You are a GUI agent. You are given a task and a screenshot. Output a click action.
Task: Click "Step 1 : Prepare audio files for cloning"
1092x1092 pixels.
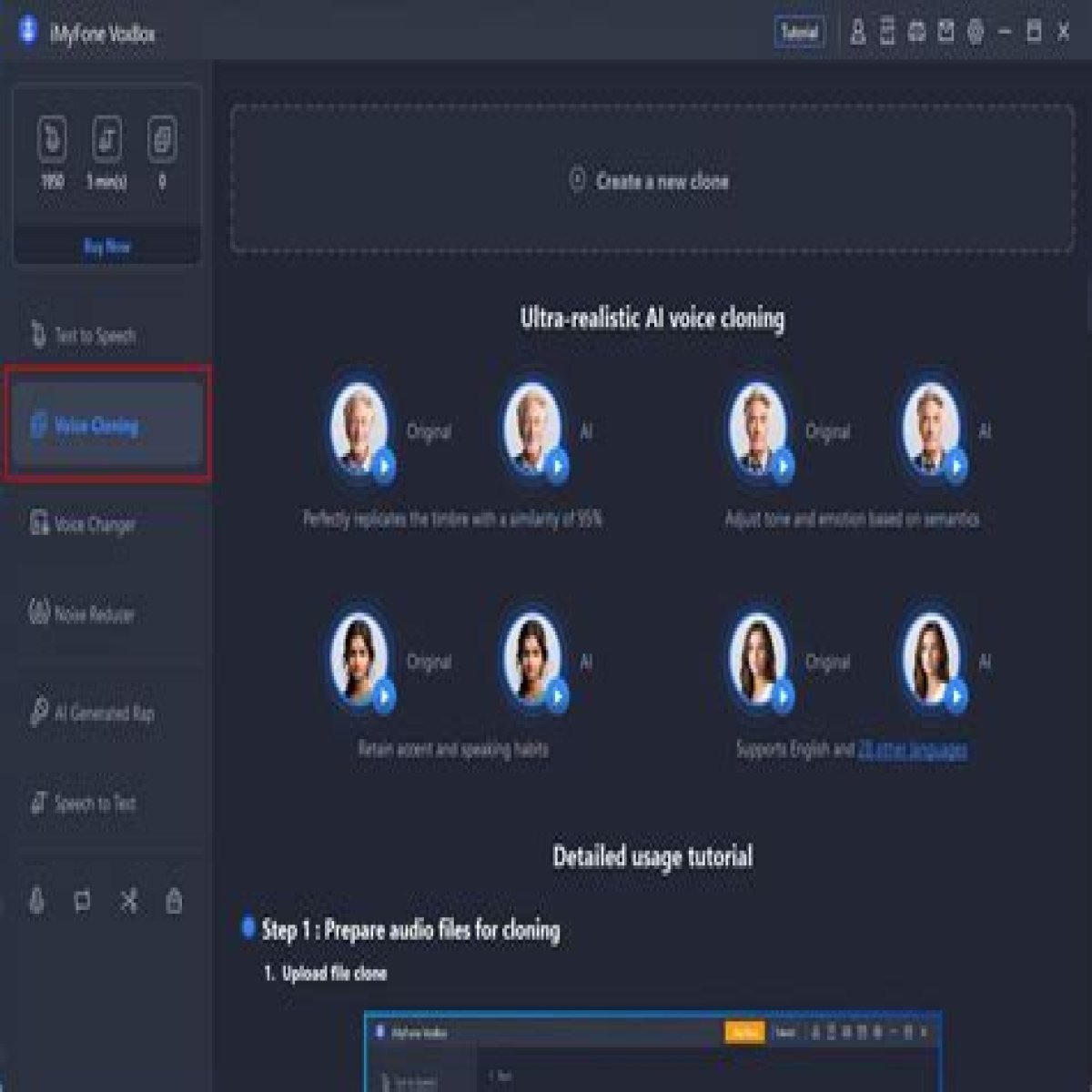pyautogui.click(x=410, y=929)
